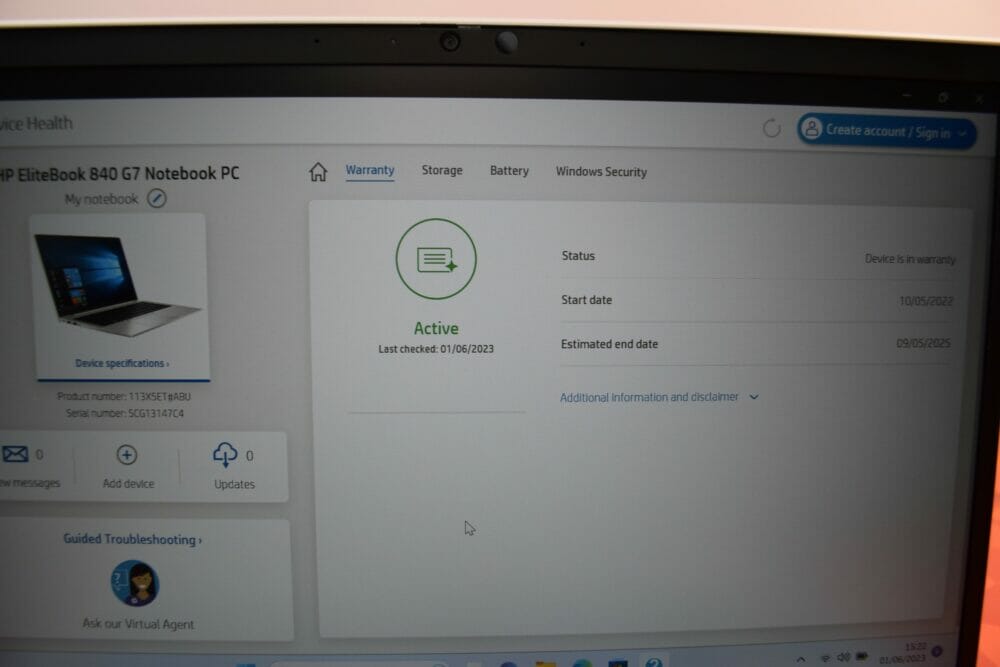This screenshot has height=667, width=1000.
Task: Click Ask our Virtual Agent text
Action: (x=138, y=624)
